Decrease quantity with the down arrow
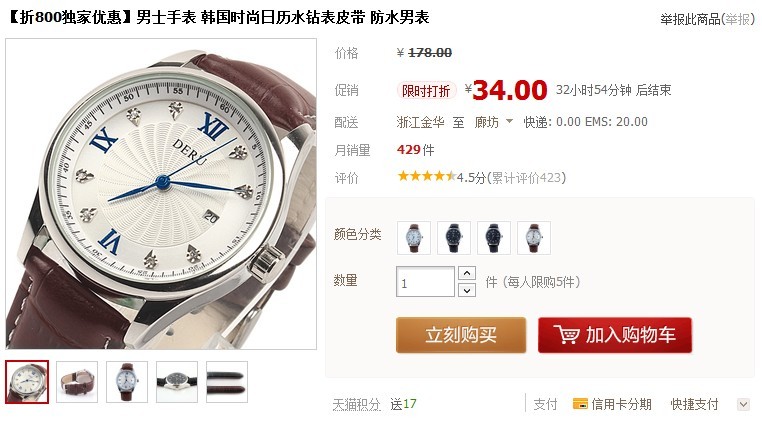 click(x=467, y=290)
